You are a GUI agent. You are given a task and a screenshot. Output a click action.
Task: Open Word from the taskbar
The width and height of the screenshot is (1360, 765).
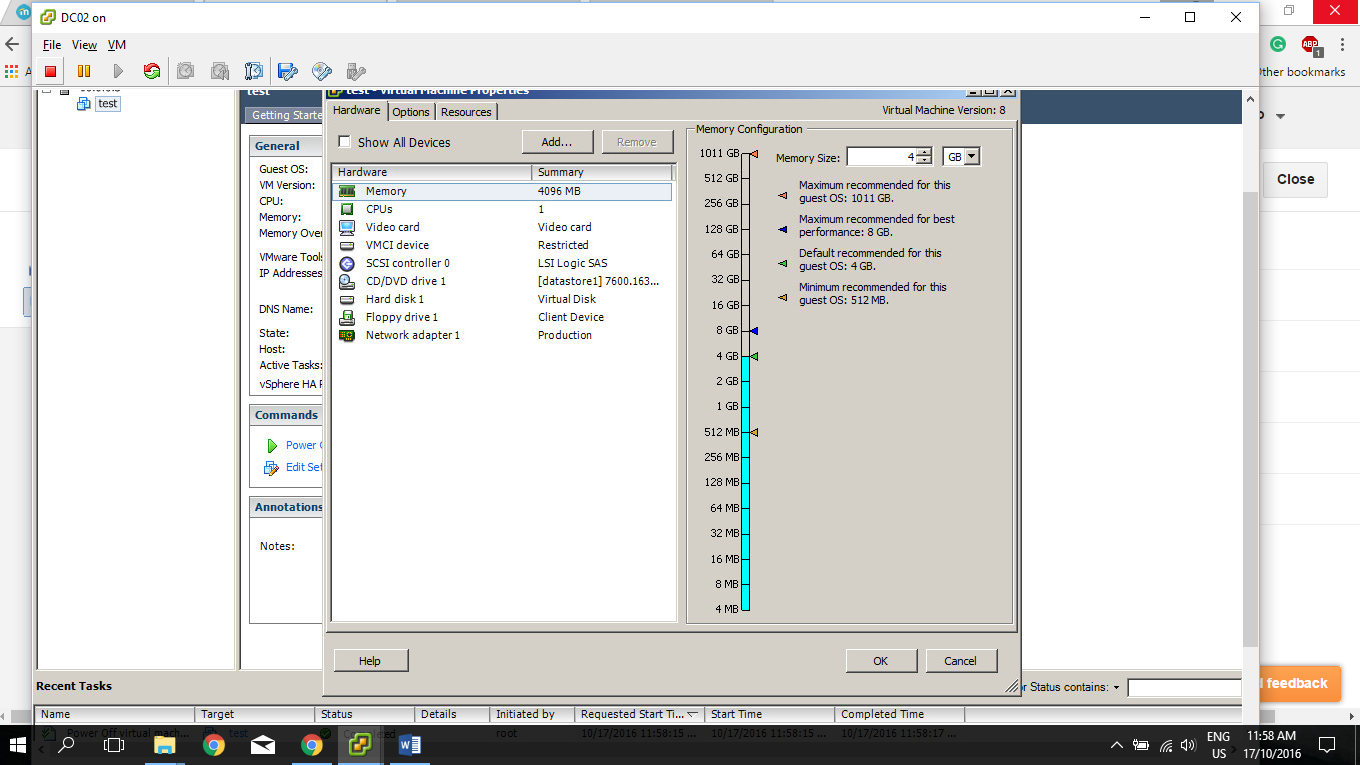410,745
